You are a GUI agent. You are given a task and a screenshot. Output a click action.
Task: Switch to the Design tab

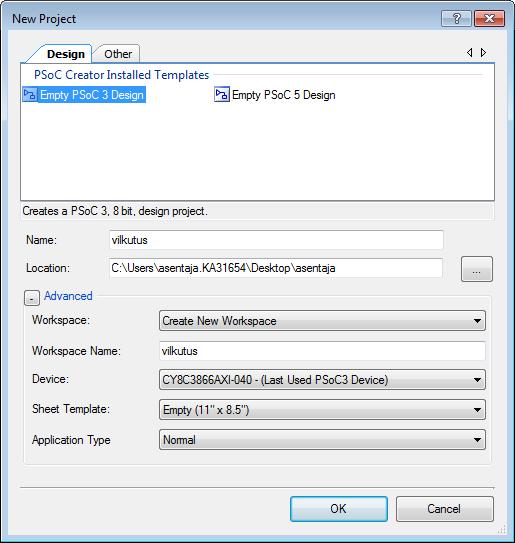[x=66, y=54]
